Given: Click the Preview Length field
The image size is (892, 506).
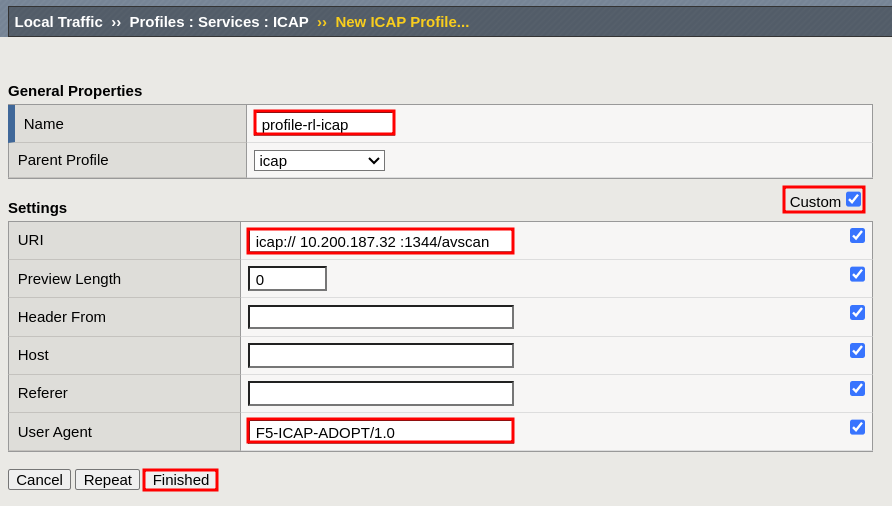Looking at the screenshot, I should click(287, 279).
